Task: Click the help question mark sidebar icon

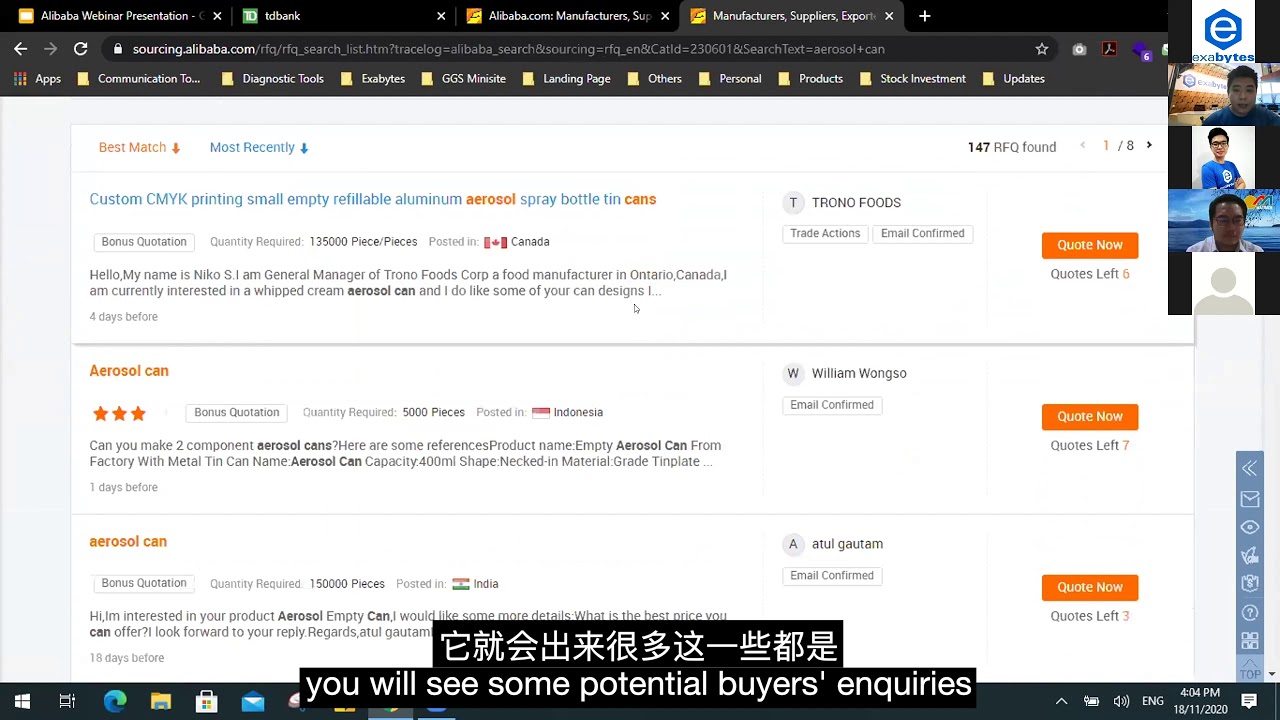Action: coord(1250,612)
